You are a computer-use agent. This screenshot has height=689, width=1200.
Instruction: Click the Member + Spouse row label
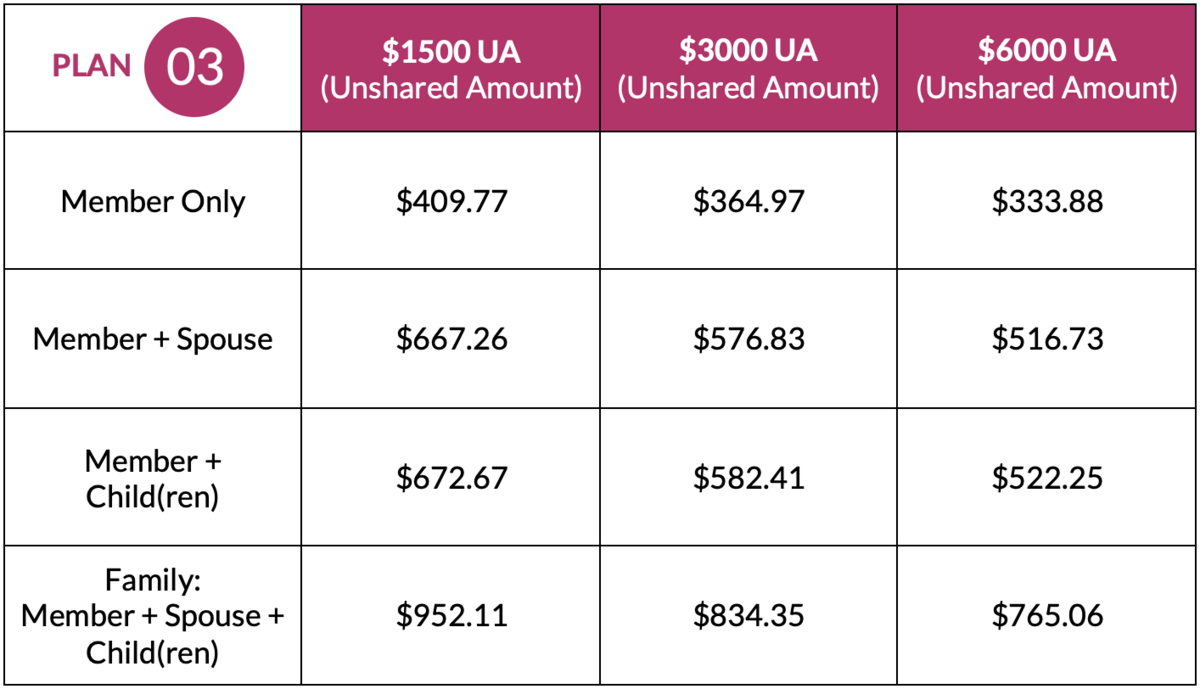pyautogui.click(x=153, y=339)
